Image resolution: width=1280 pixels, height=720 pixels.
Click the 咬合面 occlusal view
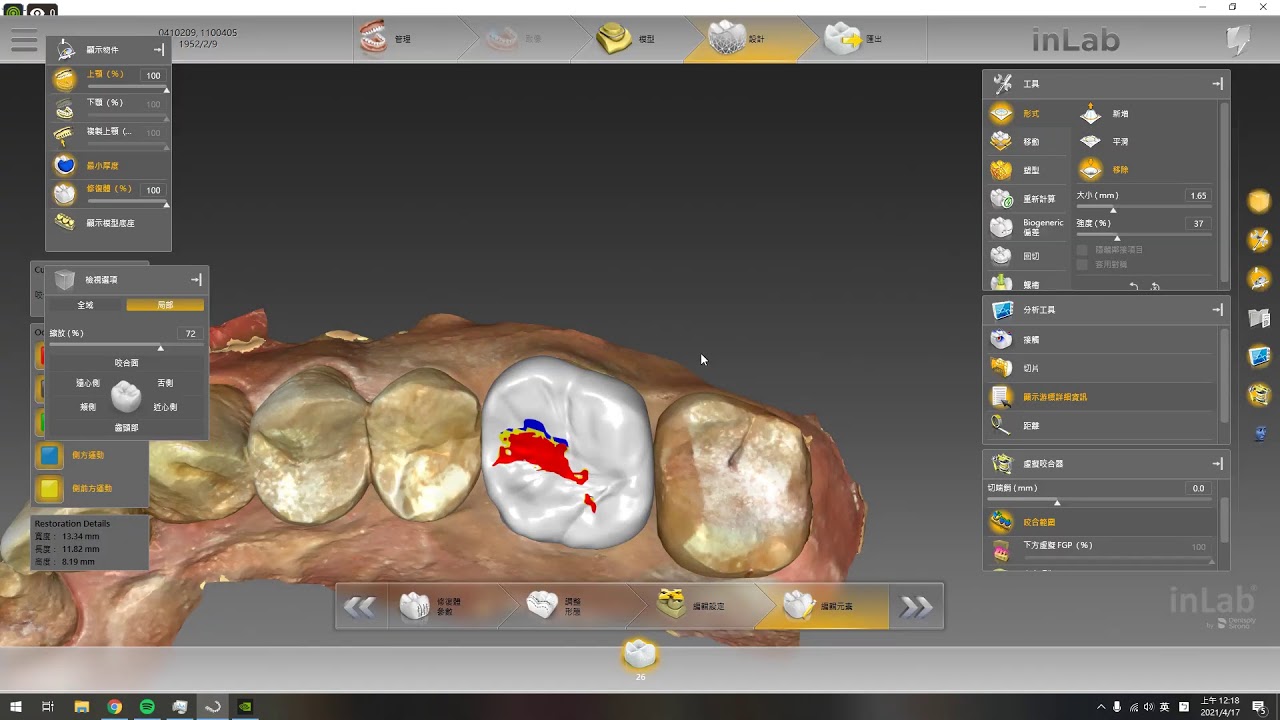click(x=127, y=363)
